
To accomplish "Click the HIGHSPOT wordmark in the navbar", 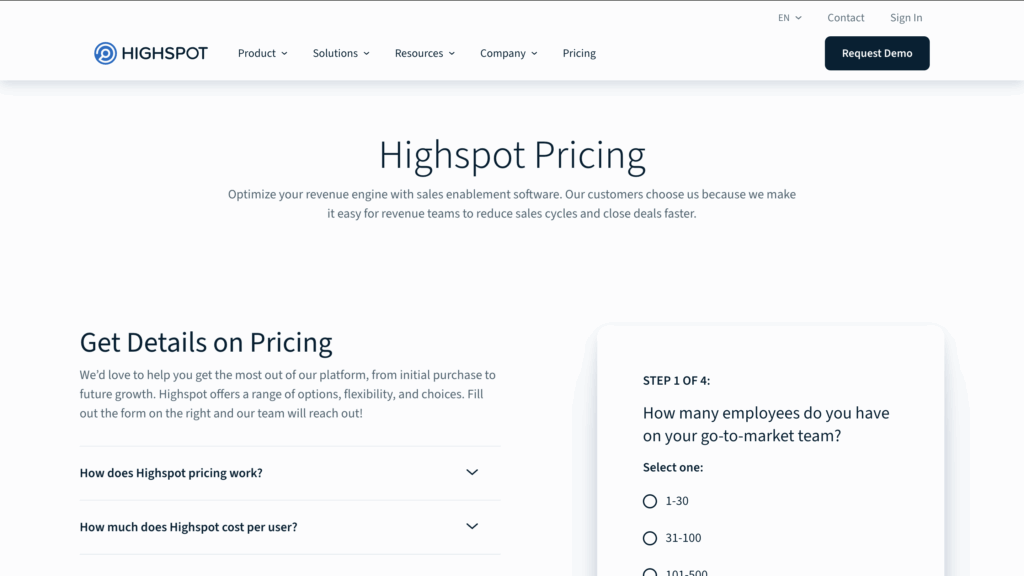I will click(x=165, y=53).
